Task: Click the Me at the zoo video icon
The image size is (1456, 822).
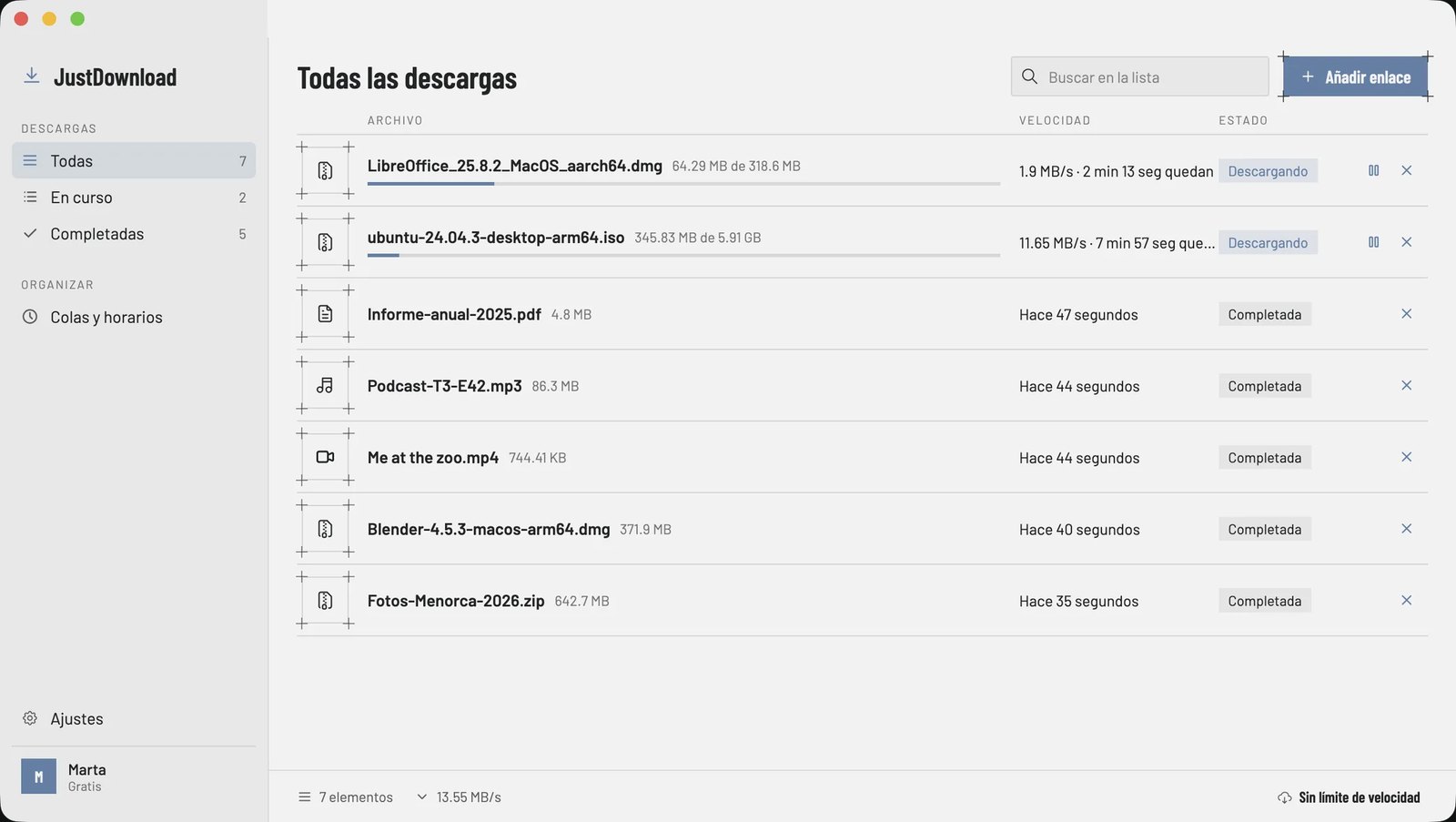Action: [325, 457]
